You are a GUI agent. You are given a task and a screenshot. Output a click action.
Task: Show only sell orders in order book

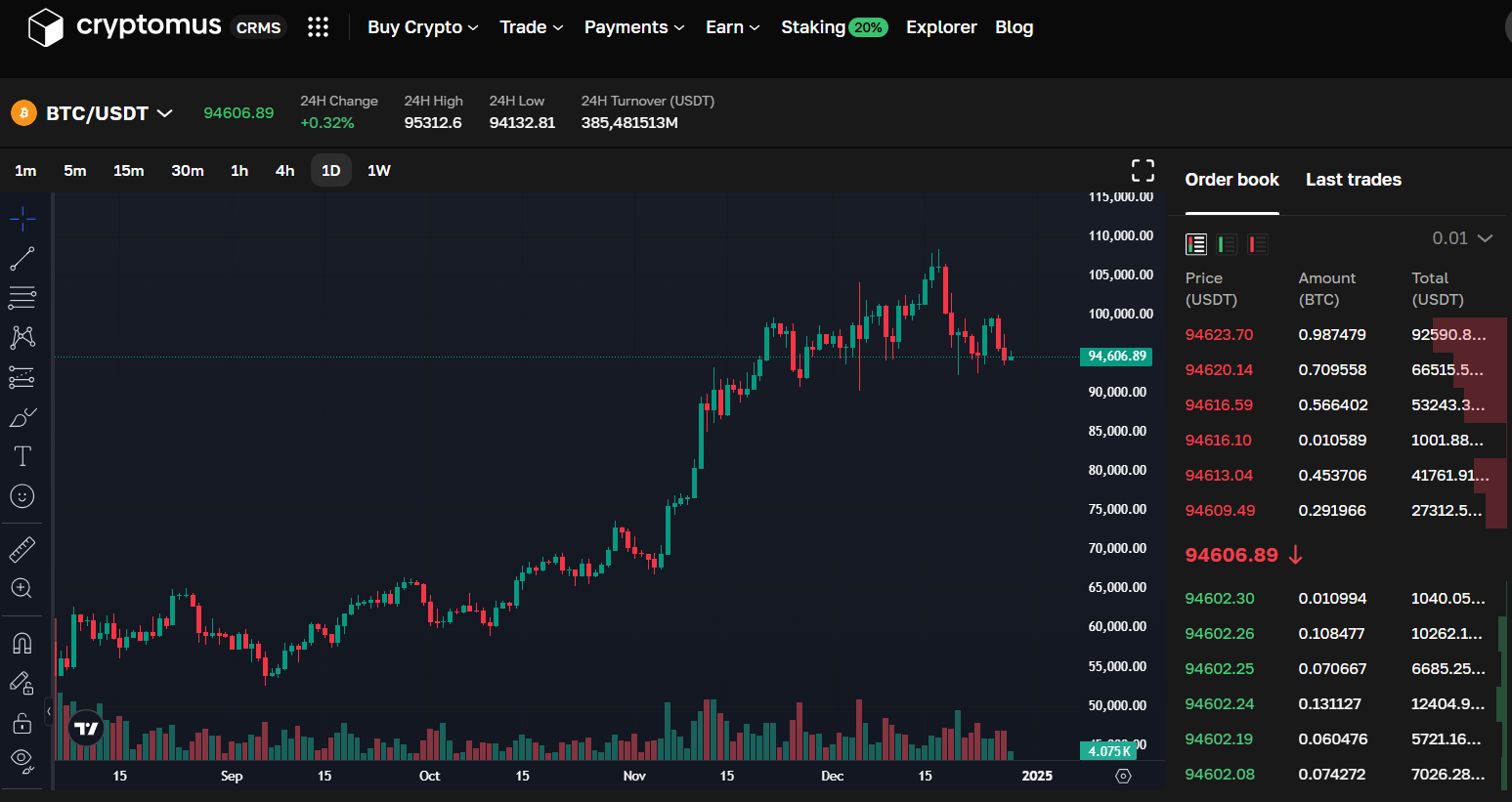tap(1257, 244)
